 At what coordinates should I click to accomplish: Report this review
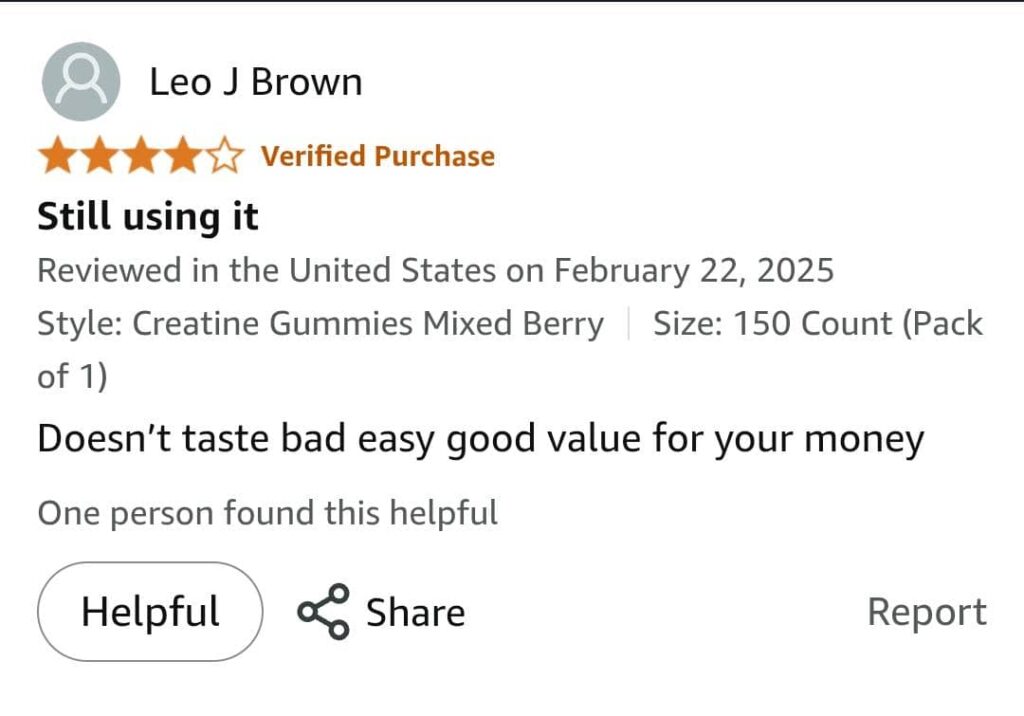pyautogui.click(x=926, y=612)
